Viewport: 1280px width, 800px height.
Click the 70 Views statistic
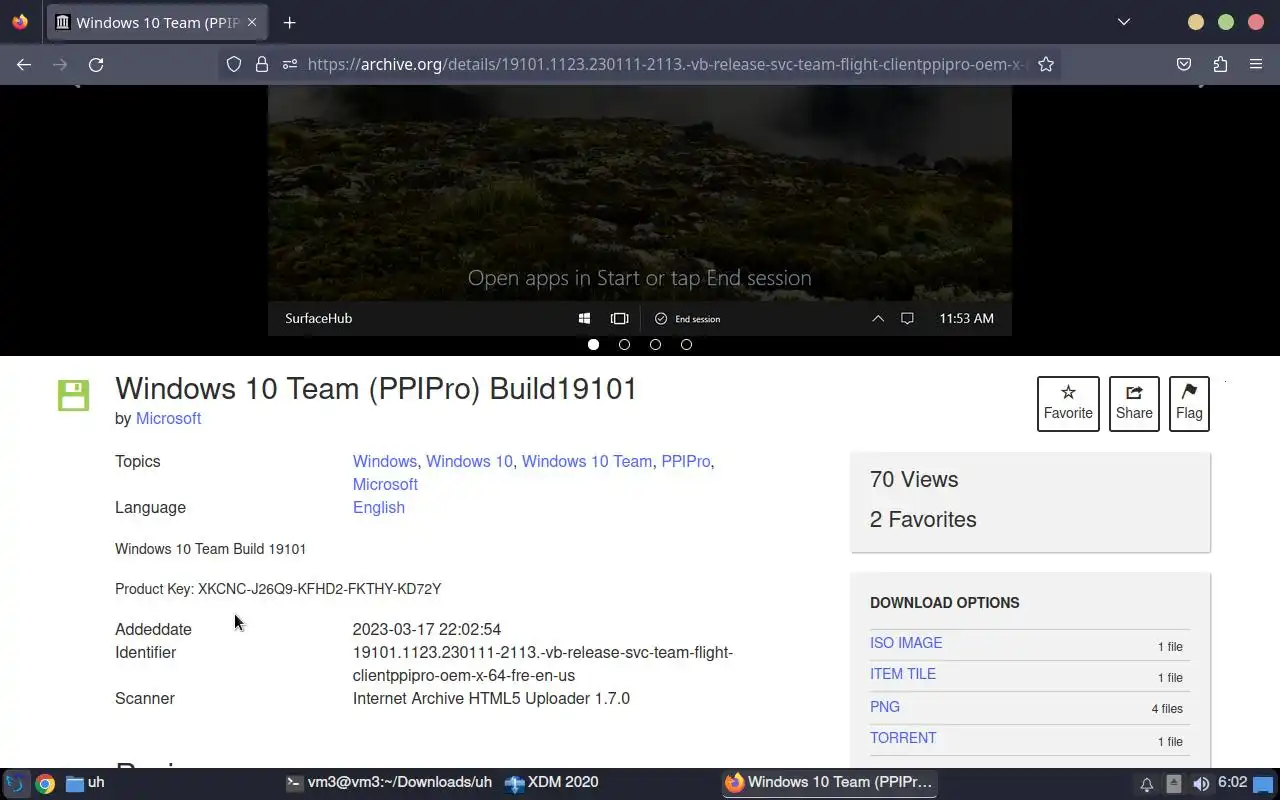(x=914, y=479)
